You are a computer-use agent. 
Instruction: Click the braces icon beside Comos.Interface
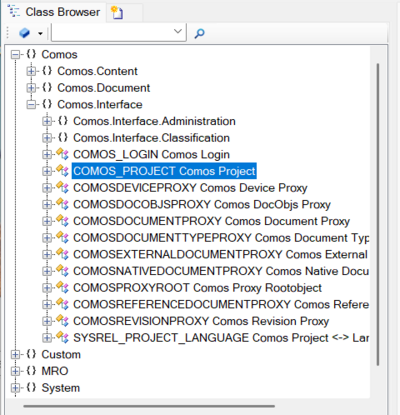click(x=47, y=104)
